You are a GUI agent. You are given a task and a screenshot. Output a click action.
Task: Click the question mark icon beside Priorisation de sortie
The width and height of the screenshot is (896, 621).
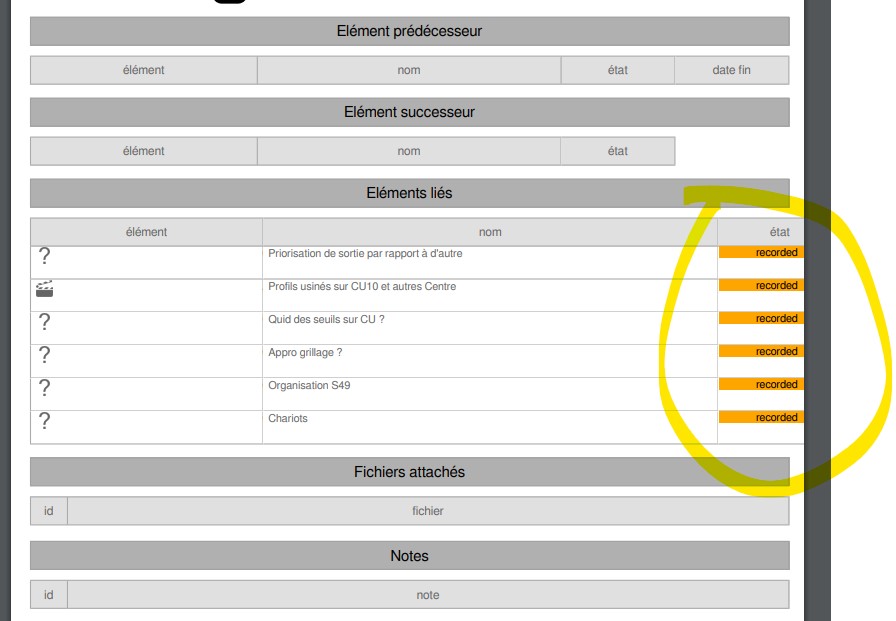pyautogui.click(x=44, y=255)
